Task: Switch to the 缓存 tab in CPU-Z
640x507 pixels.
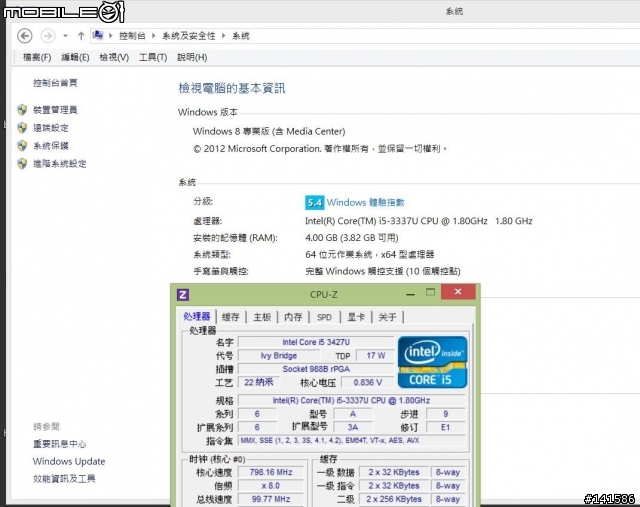Action: [231, 317]
